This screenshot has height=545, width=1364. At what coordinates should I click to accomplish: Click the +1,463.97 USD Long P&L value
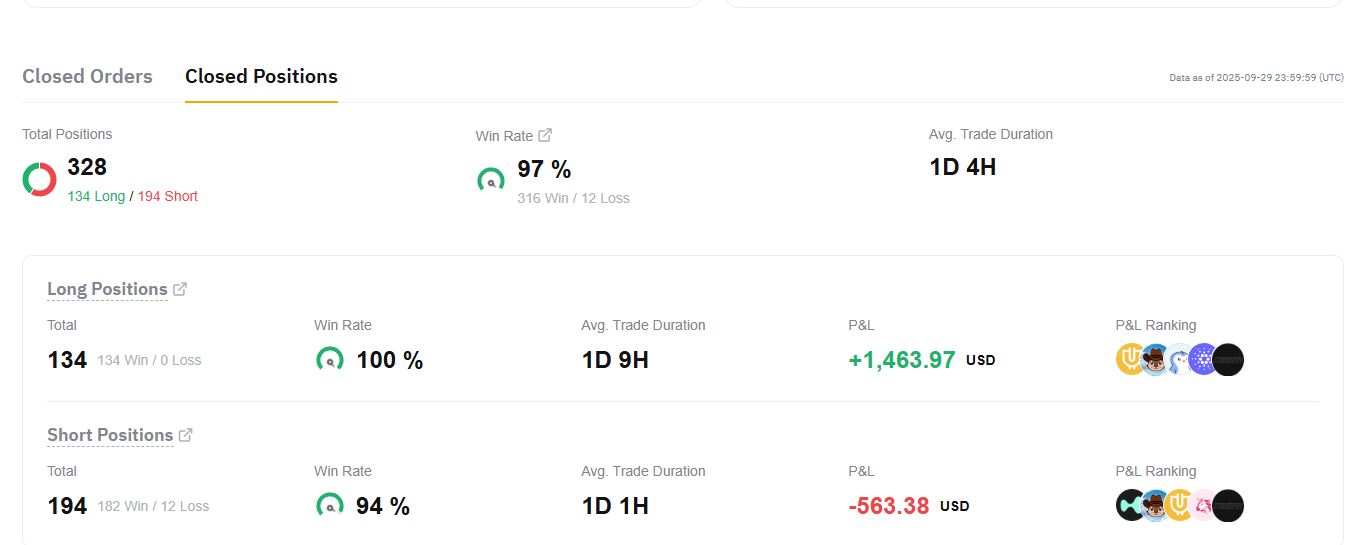[x=902, y=360]
